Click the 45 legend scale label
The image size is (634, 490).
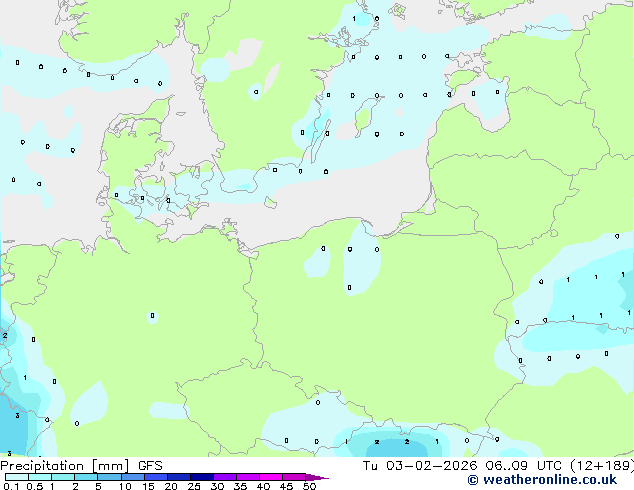[x=286, y=486]
